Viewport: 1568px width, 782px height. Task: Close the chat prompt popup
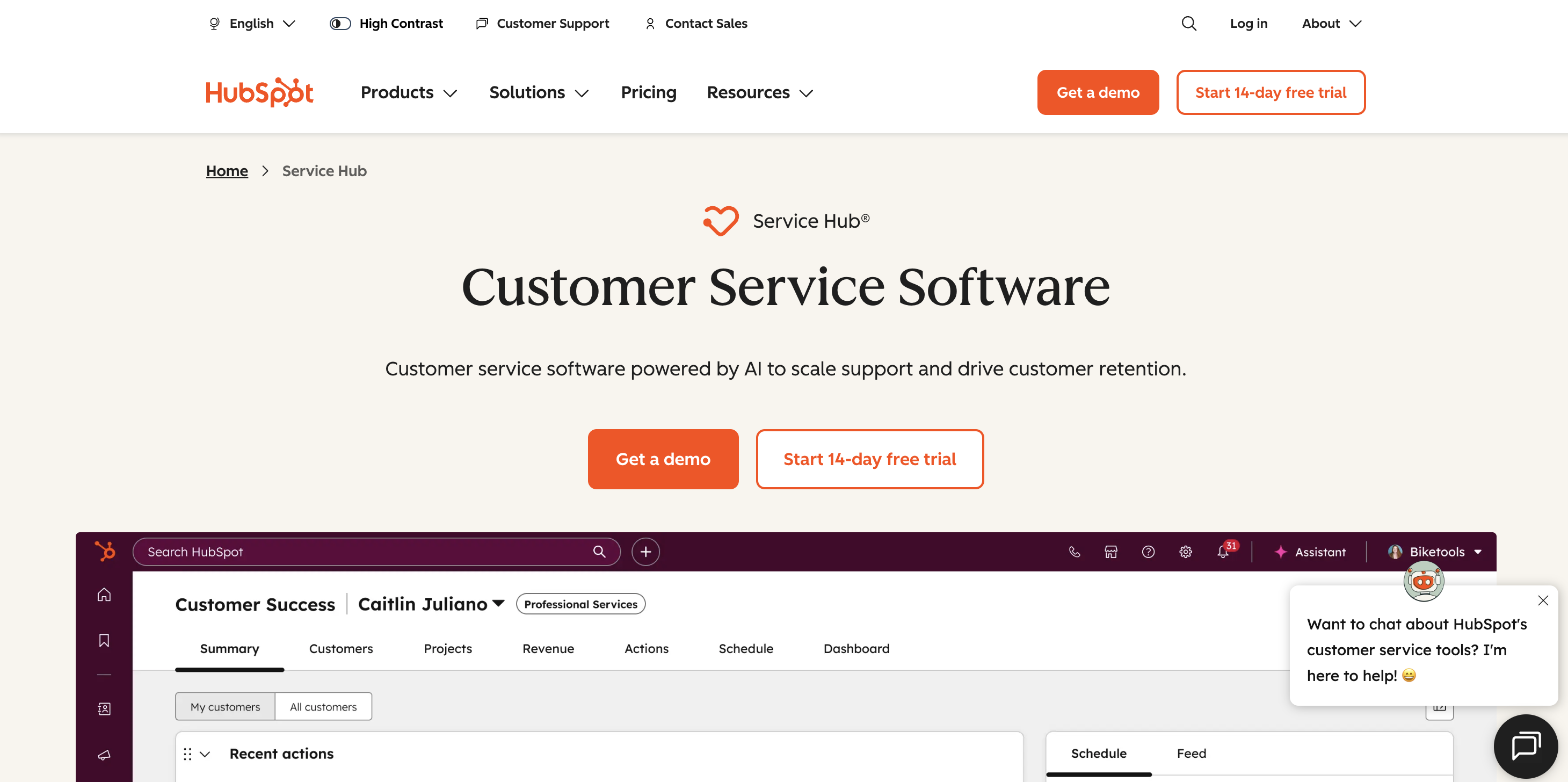coord(1542,600)
